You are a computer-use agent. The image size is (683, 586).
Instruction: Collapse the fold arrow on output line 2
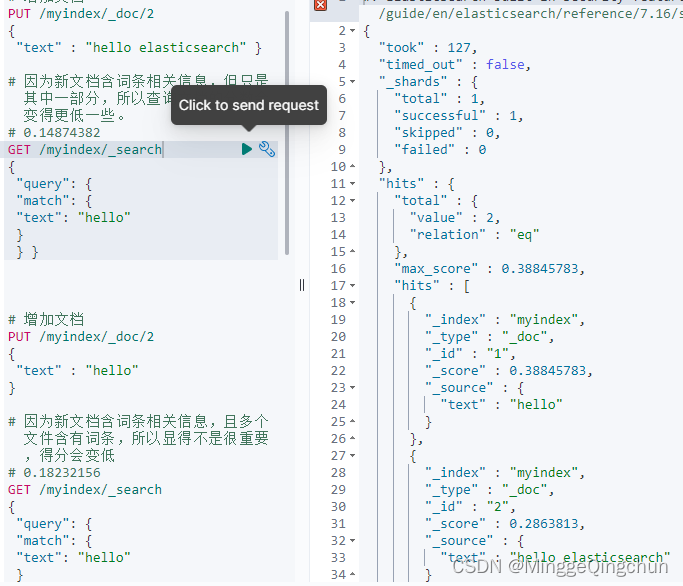352,31
